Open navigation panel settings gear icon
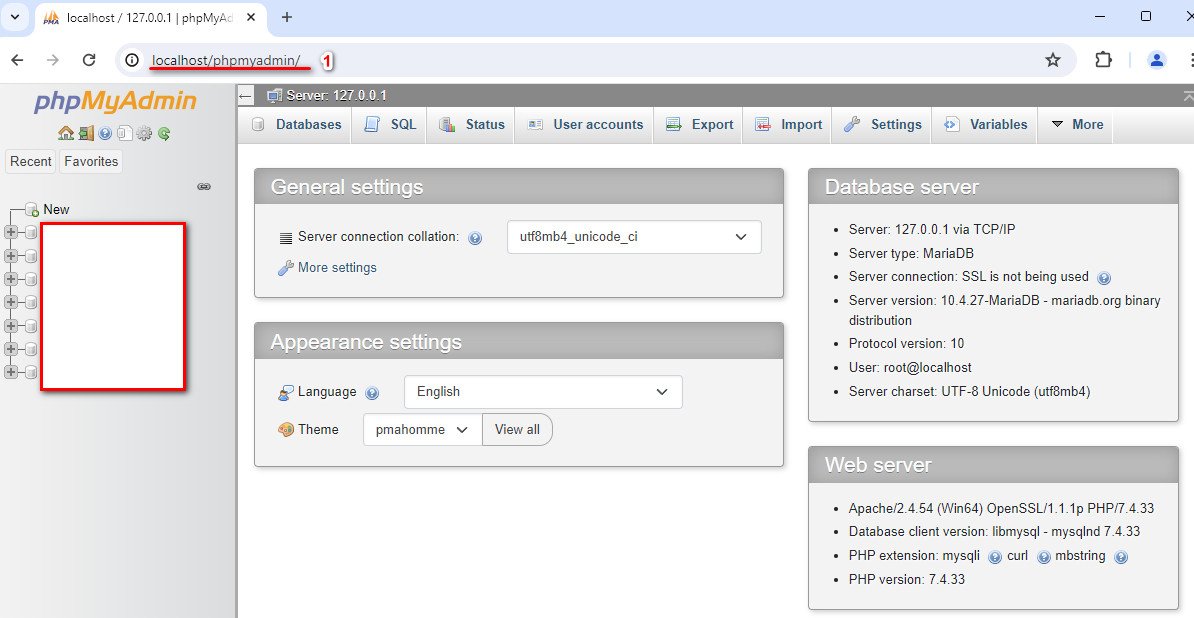This screenshot has width=1194, height=618. coord(144,133)
